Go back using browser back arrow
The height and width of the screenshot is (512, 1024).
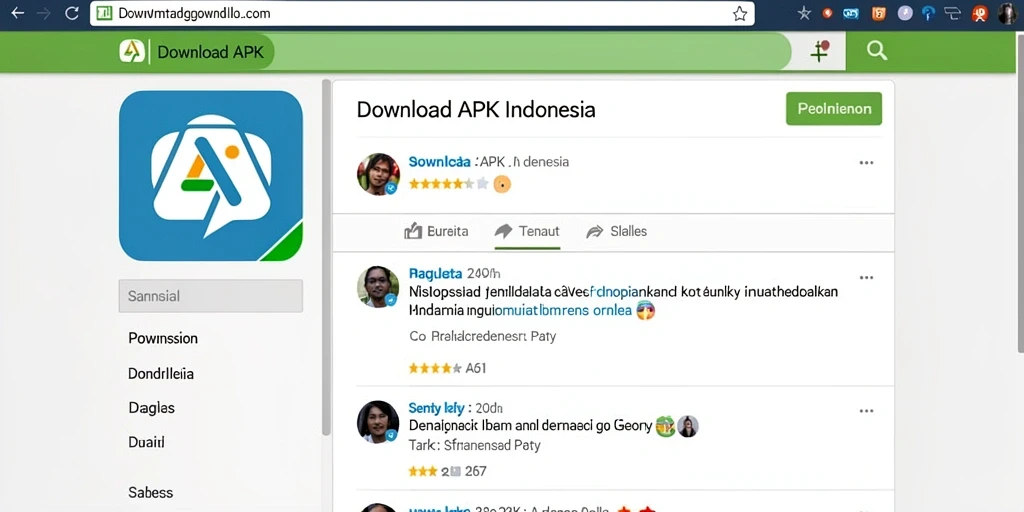pyautogui.click(x=18, y=13)
